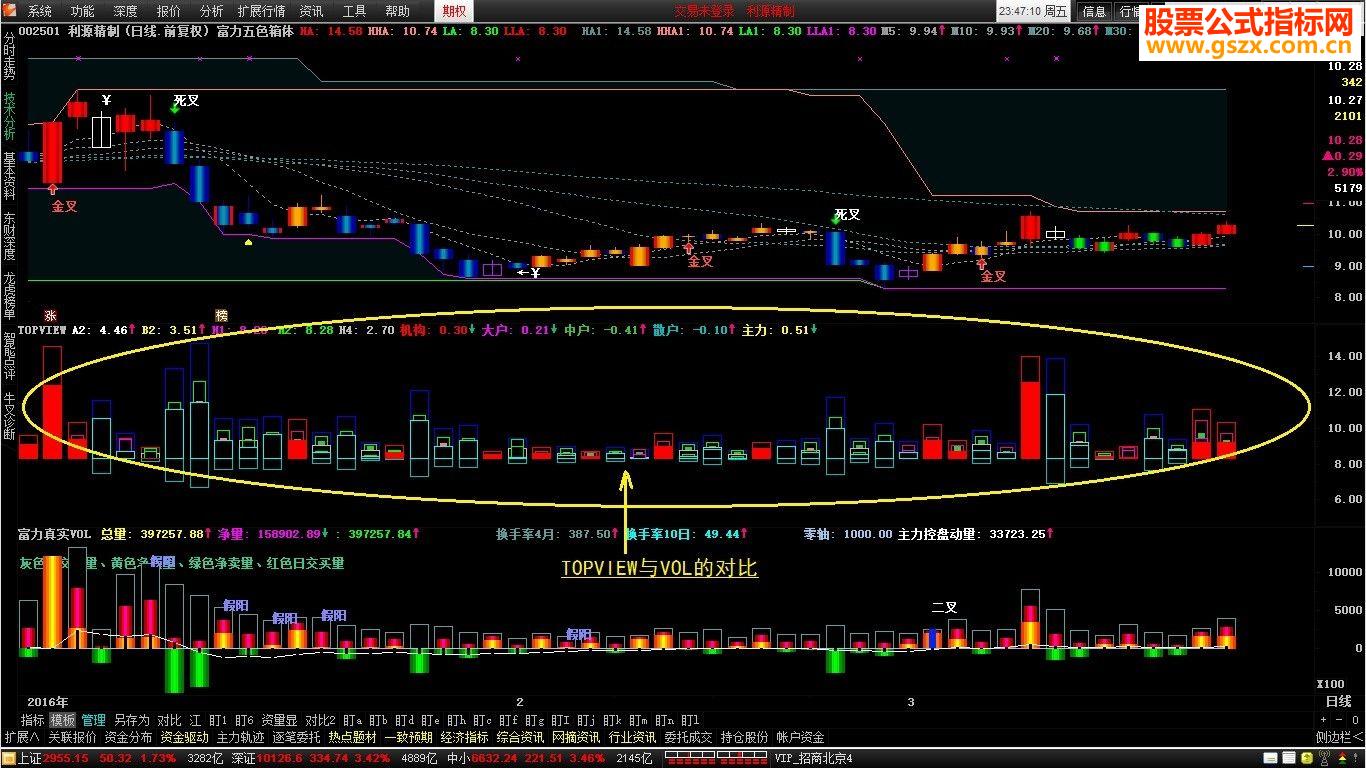
Task: Open the 热点题材 tab
Action: pos(352,737)
